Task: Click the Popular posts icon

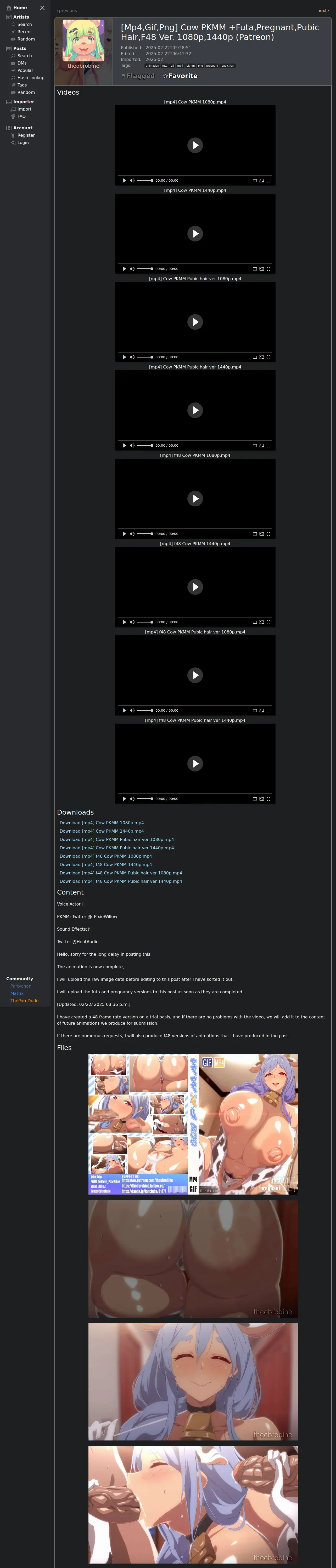Action: [13, 71]
